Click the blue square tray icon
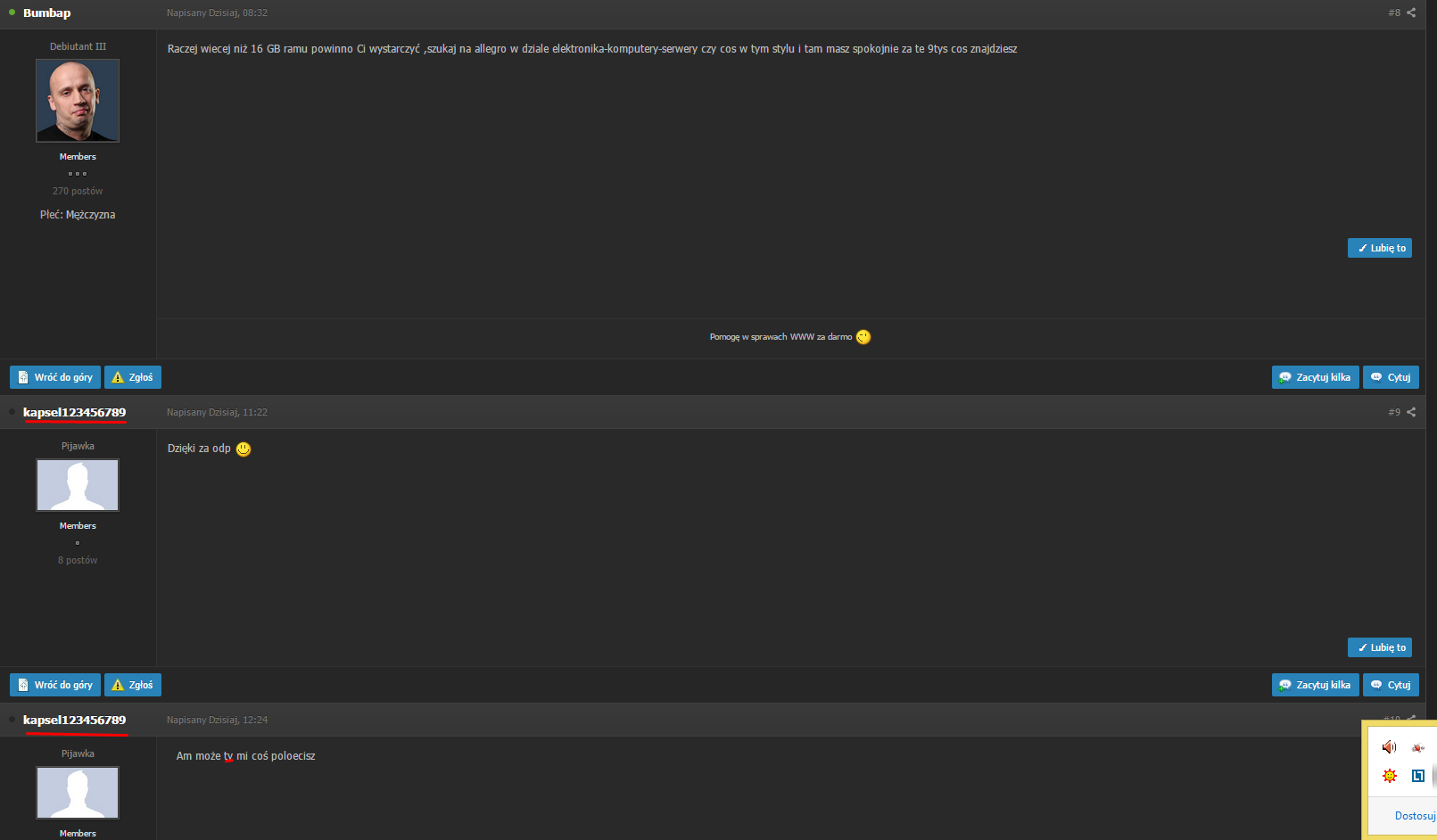The width and height of the screenshot is (1437, 840). point(1418,776)
